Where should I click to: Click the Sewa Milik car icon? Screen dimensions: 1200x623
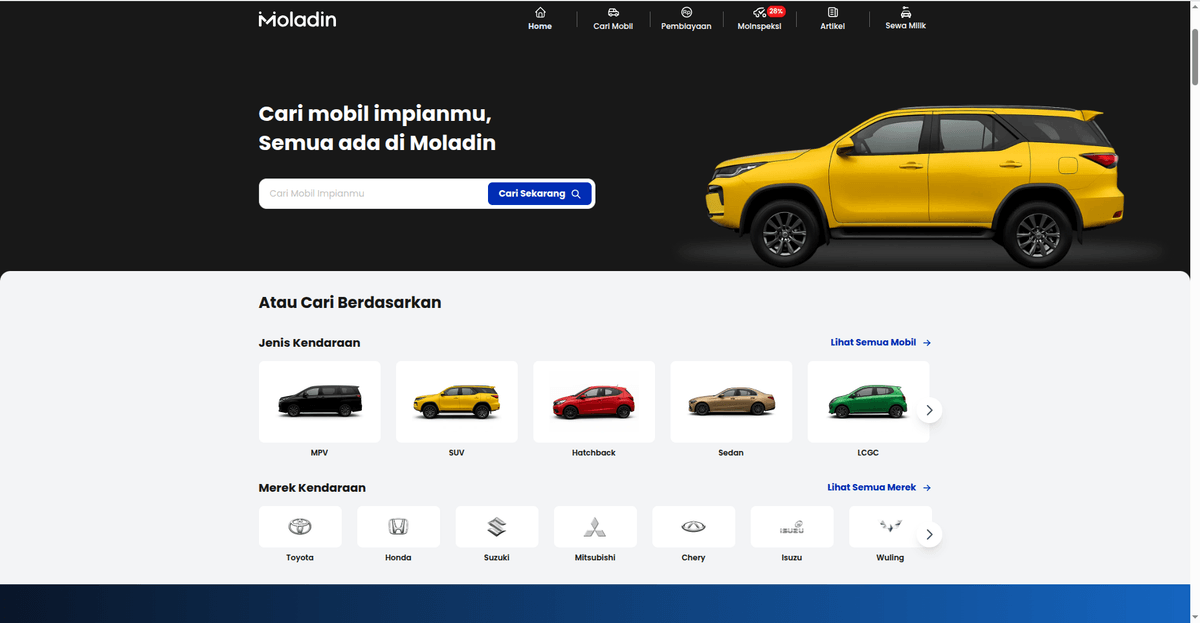tap(905, 12)
